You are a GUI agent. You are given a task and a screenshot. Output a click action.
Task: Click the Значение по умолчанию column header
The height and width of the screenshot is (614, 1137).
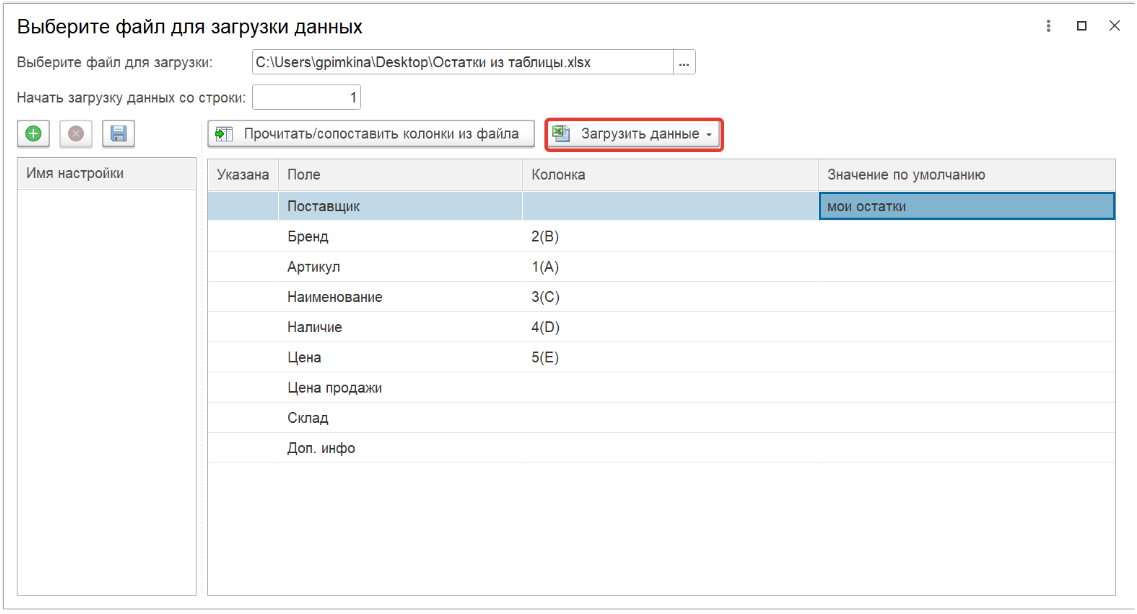[906, 175]
